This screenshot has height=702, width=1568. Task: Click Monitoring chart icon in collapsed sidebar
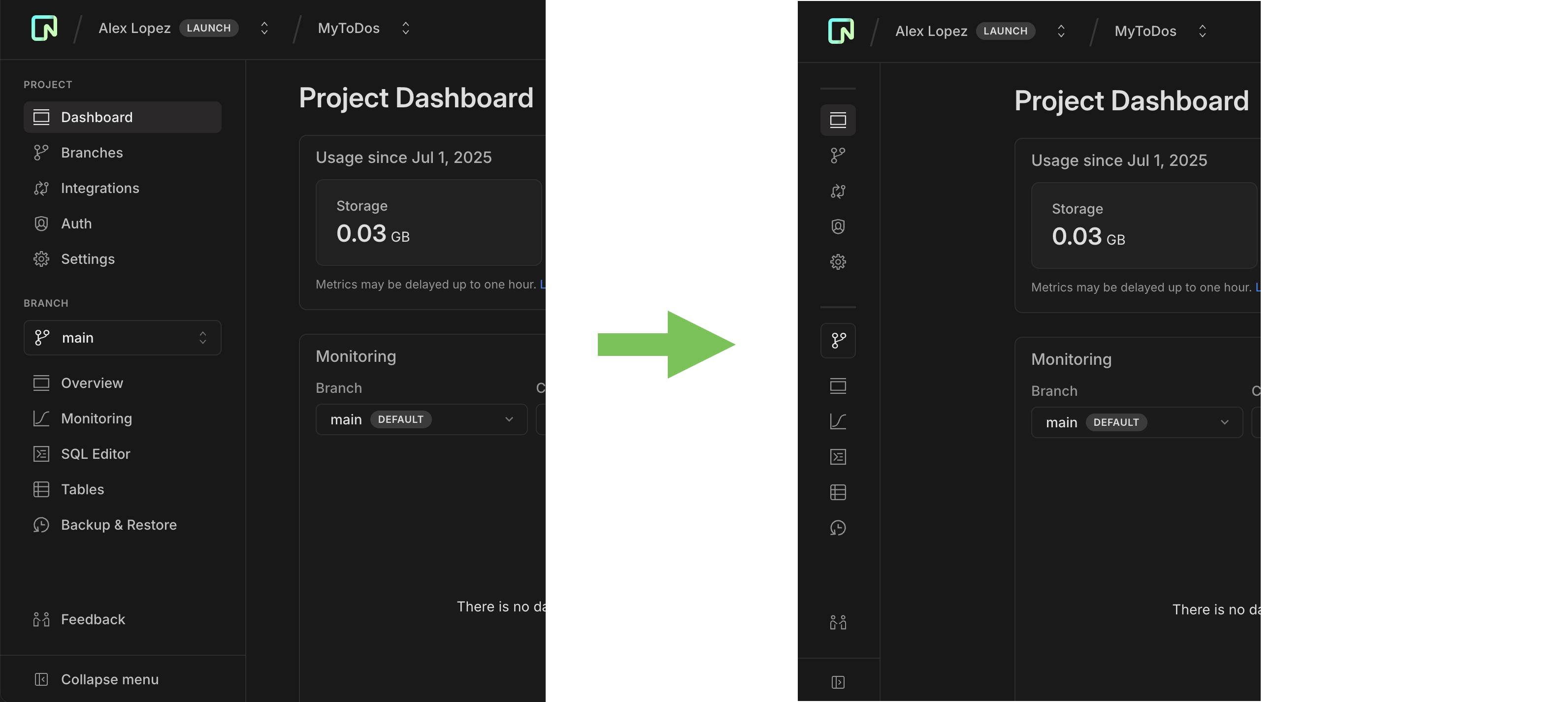pyautogui.click(x=838, y=421)
